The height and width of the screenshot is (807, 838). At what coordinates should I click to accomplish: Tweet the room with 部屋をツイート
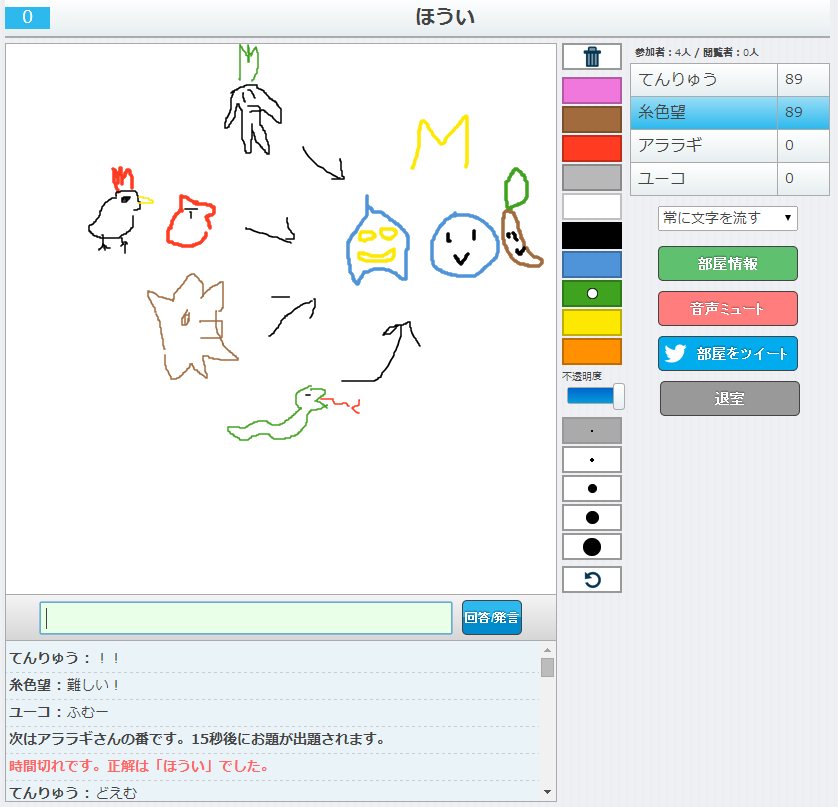point(727,353)
